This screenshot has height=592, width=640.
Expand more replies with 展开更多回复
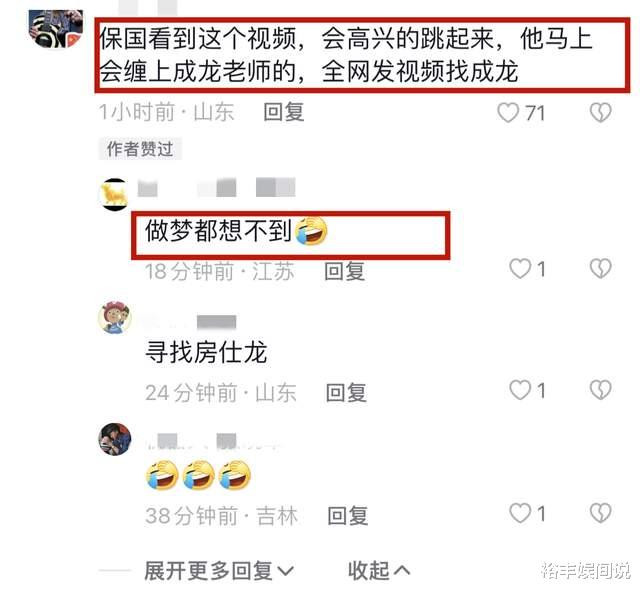tap(219, 570)
